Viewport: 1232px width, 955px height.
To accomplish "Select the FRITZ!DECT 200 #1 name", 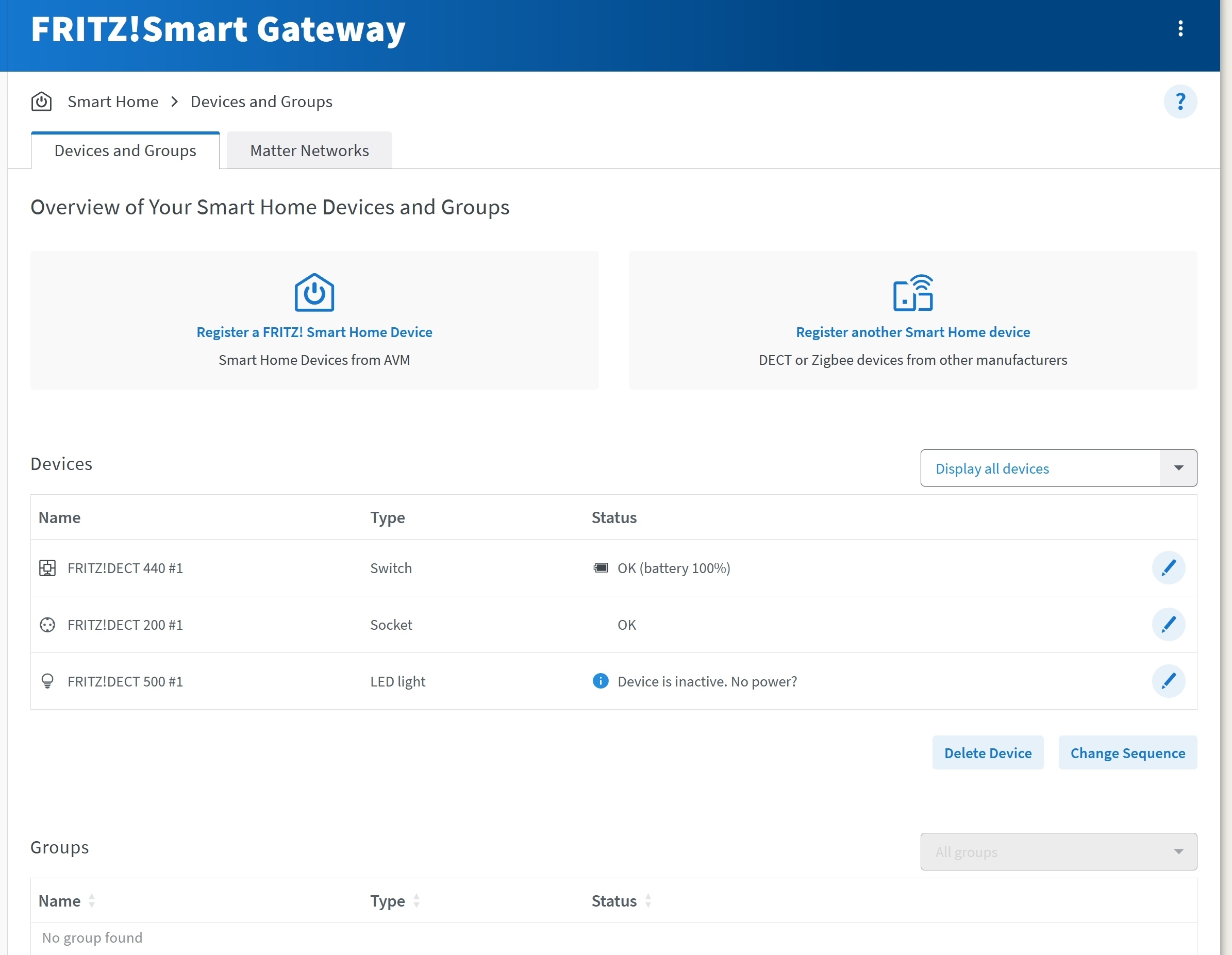I will [x=125, y=625].
